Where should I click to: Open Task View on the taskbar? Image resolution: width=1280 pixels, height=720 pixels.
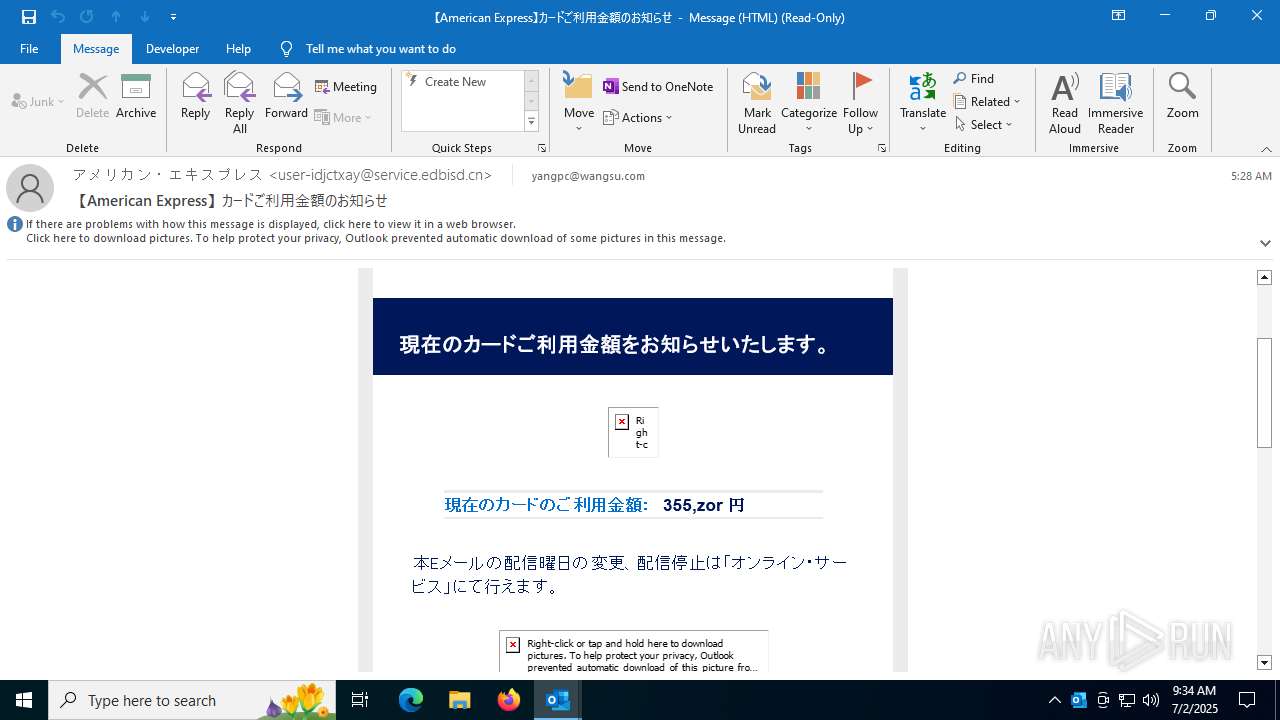click(360, 700)
